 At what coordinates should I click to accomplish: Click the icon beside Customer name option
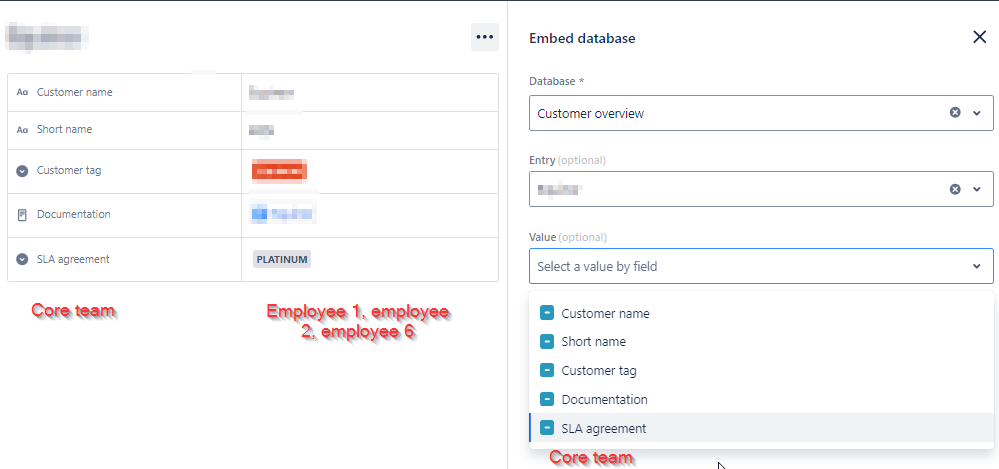click(547, 313)
